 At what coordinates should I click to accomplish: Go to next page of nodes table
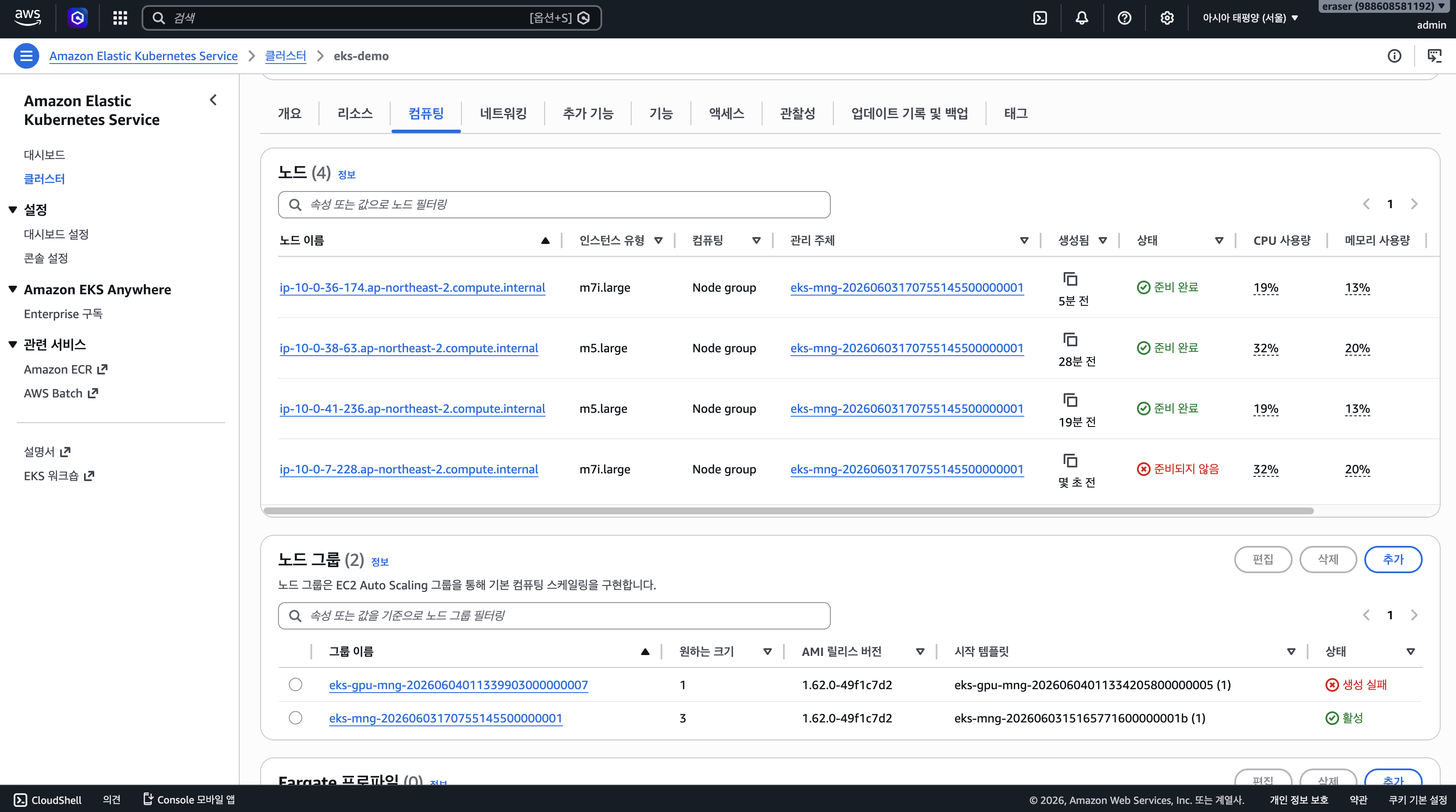click(1414, 204)
